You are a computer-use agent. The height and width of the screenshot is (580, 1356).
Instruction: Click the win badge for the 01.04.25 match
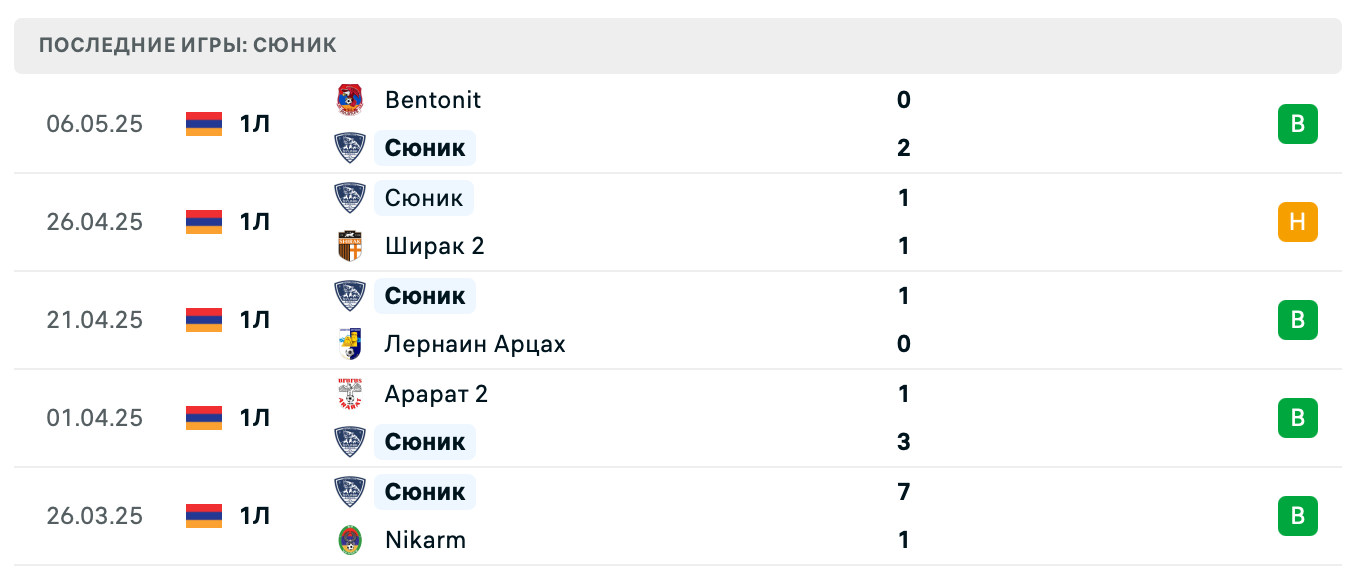(1297, 418)
